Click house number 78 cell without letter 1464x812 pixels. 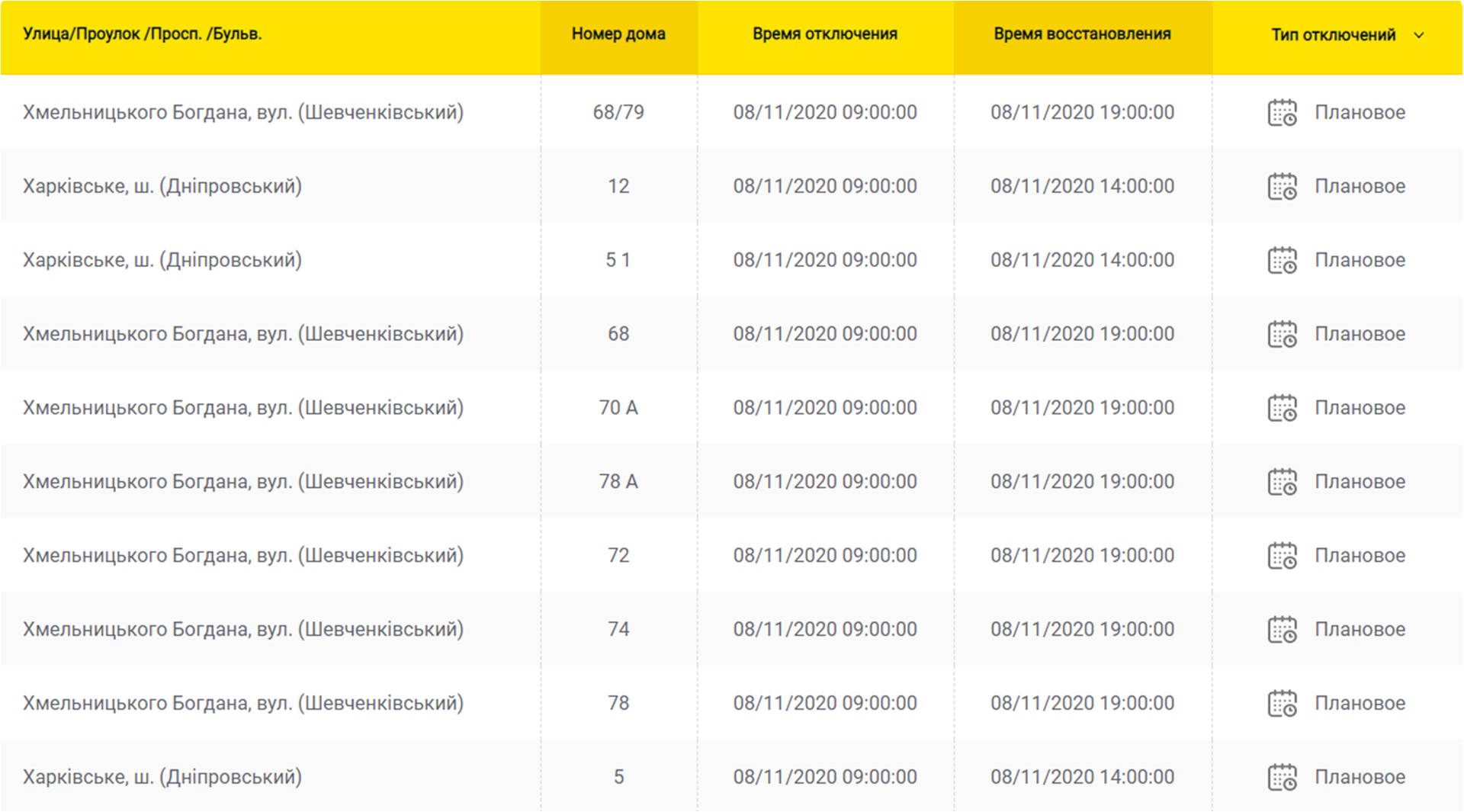pyautogui.click(x=618, y=703)
